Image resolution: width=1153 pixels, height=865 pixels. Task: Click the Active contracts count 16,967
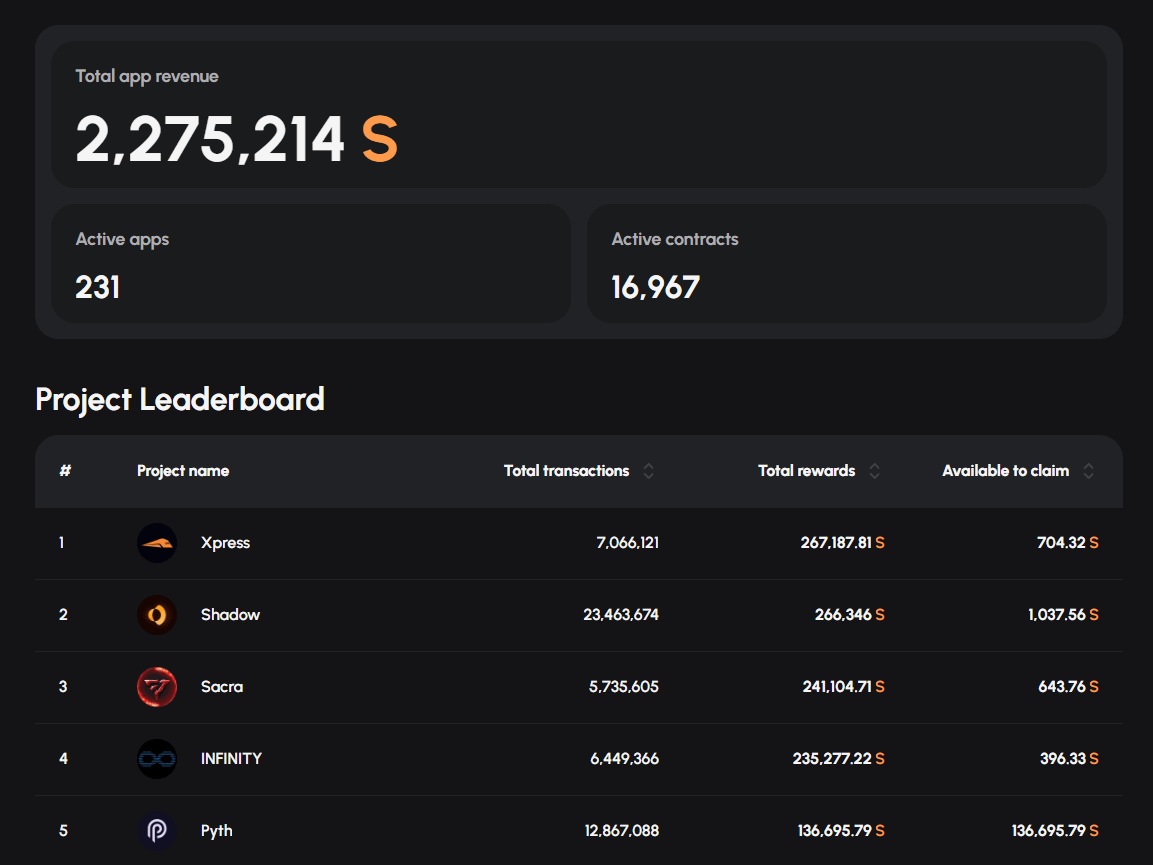656,288
